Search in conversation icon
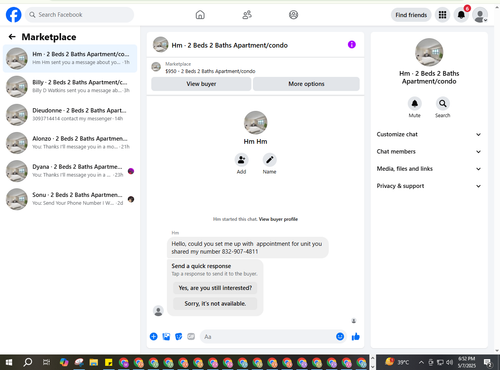The height and width of the screenshot is (370, 500). click(443, 104)
